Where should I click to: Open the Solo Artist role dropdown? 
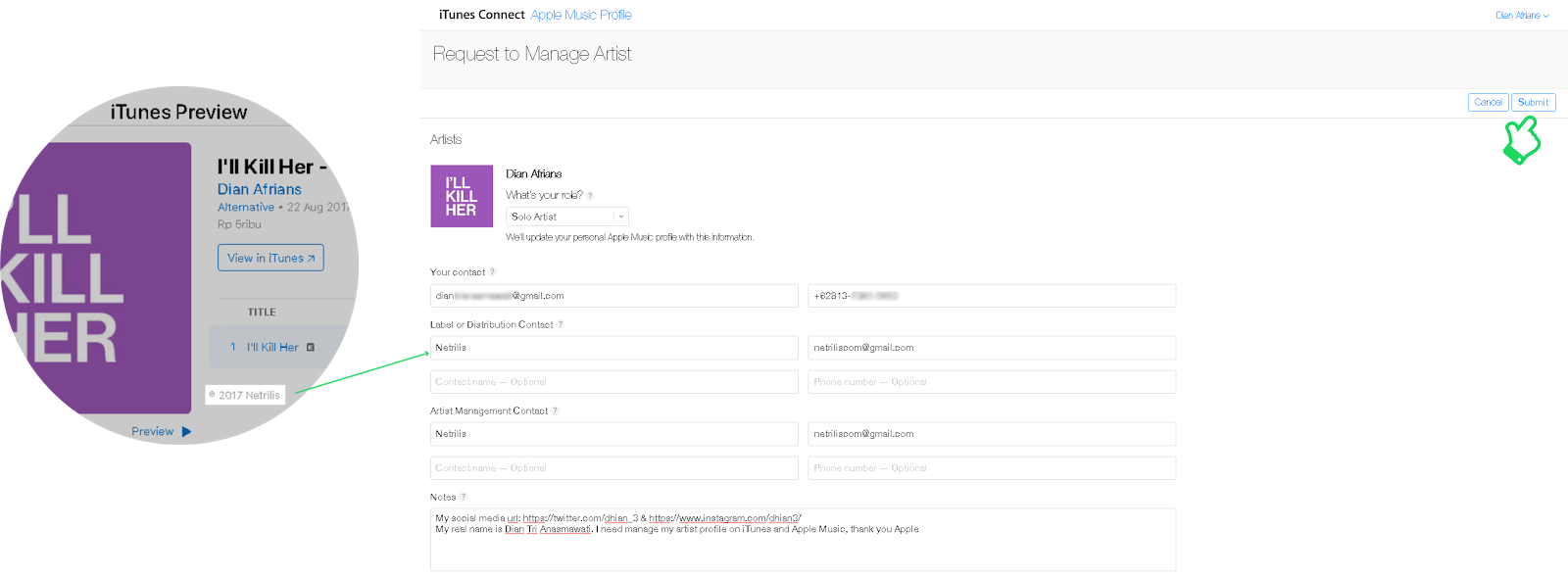coord(567,217)
